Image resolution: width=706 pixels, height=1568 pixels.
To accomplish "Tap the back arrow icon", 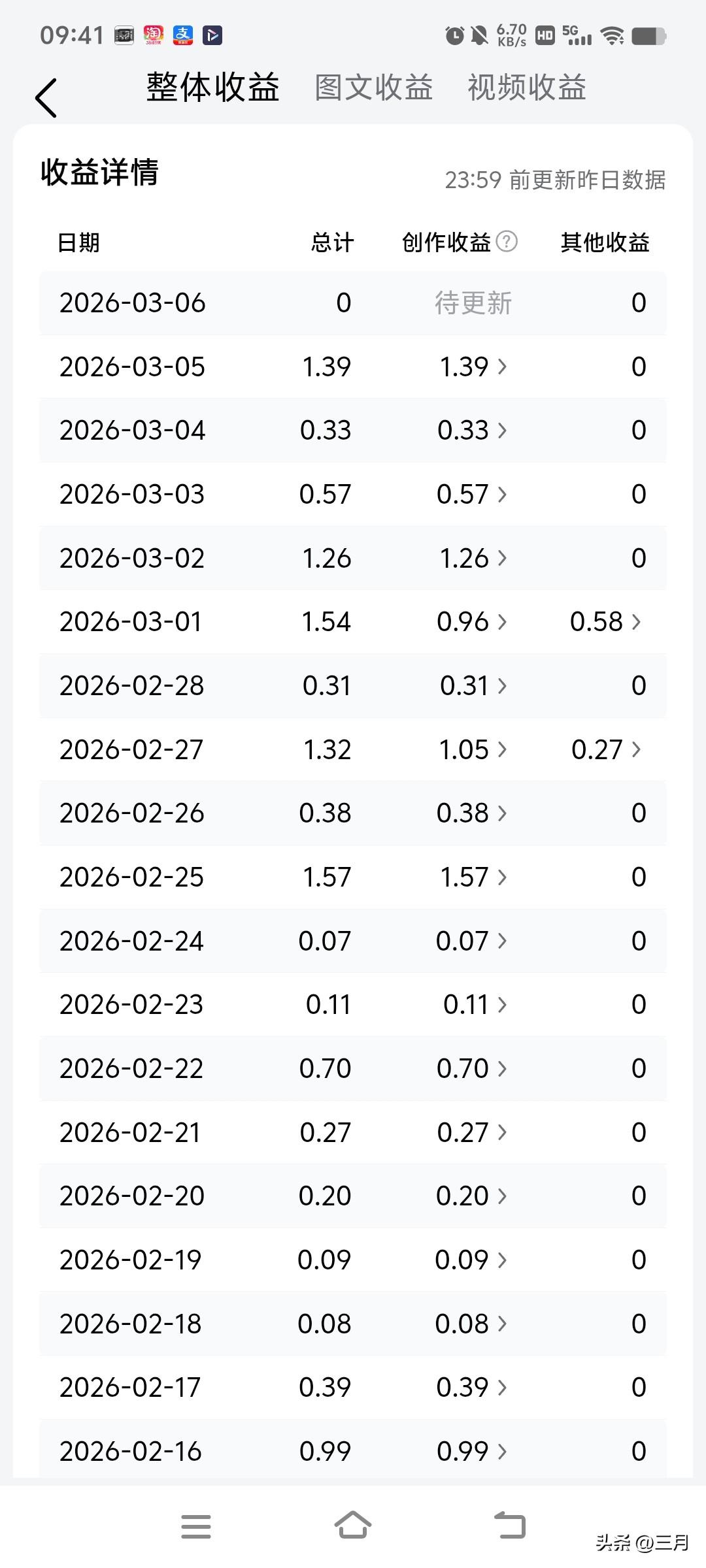I will click(x=46, y=98).
